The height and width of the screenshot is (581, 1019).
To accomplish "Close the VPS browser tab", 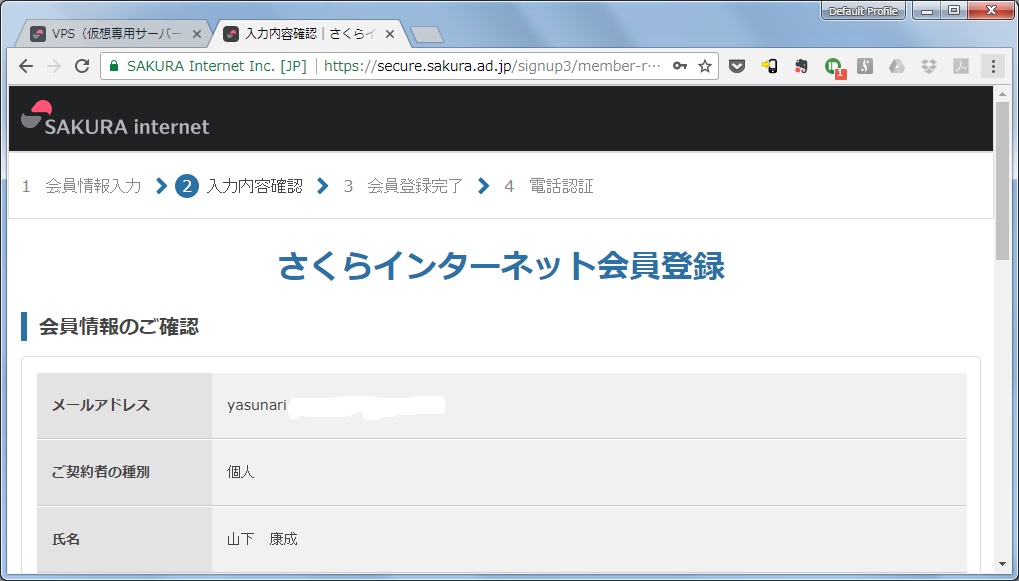I will [197, 34].
